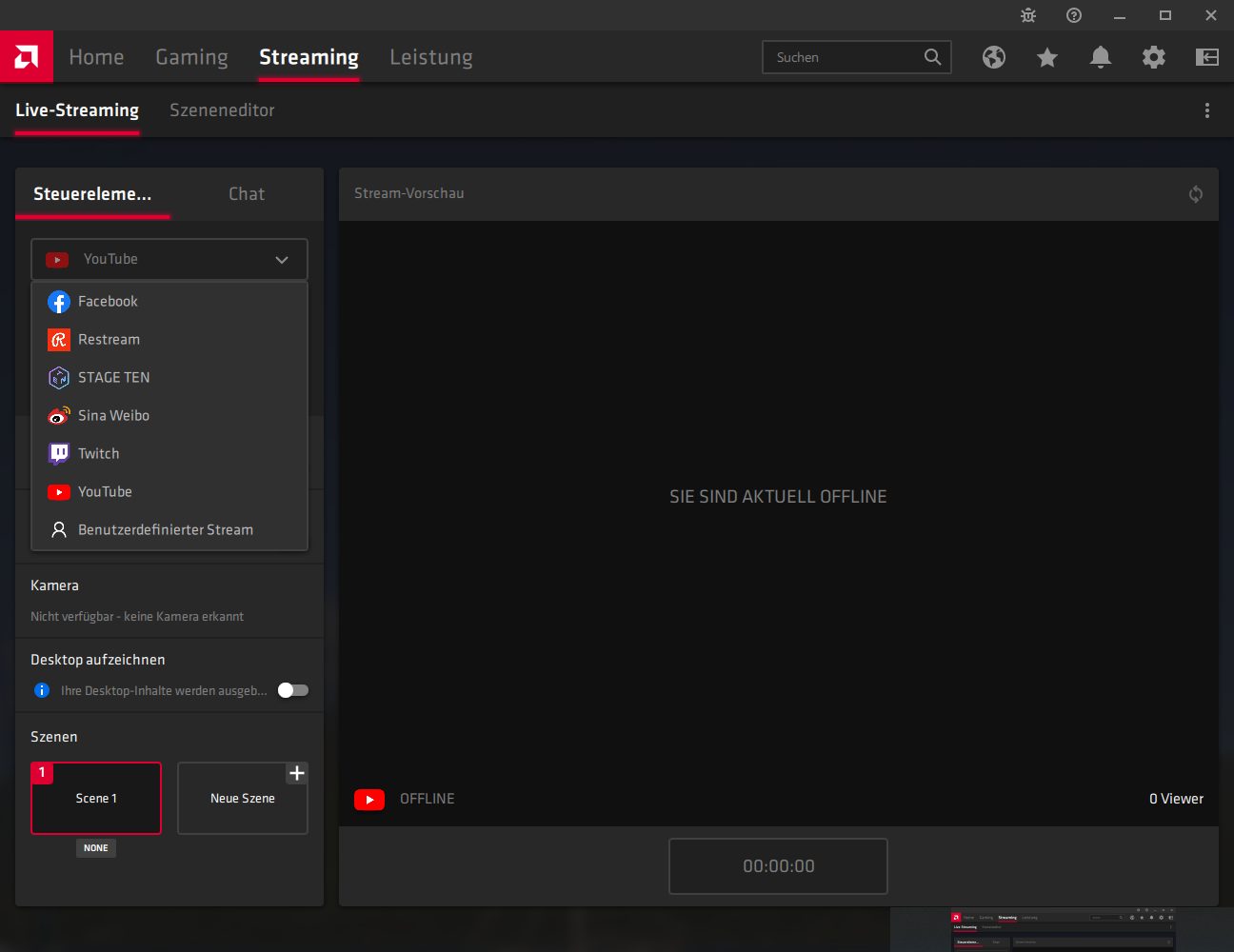Open the help question mark icon
The width and height of the screenshot is (1234, 952).
click(x=1074, y=15)
